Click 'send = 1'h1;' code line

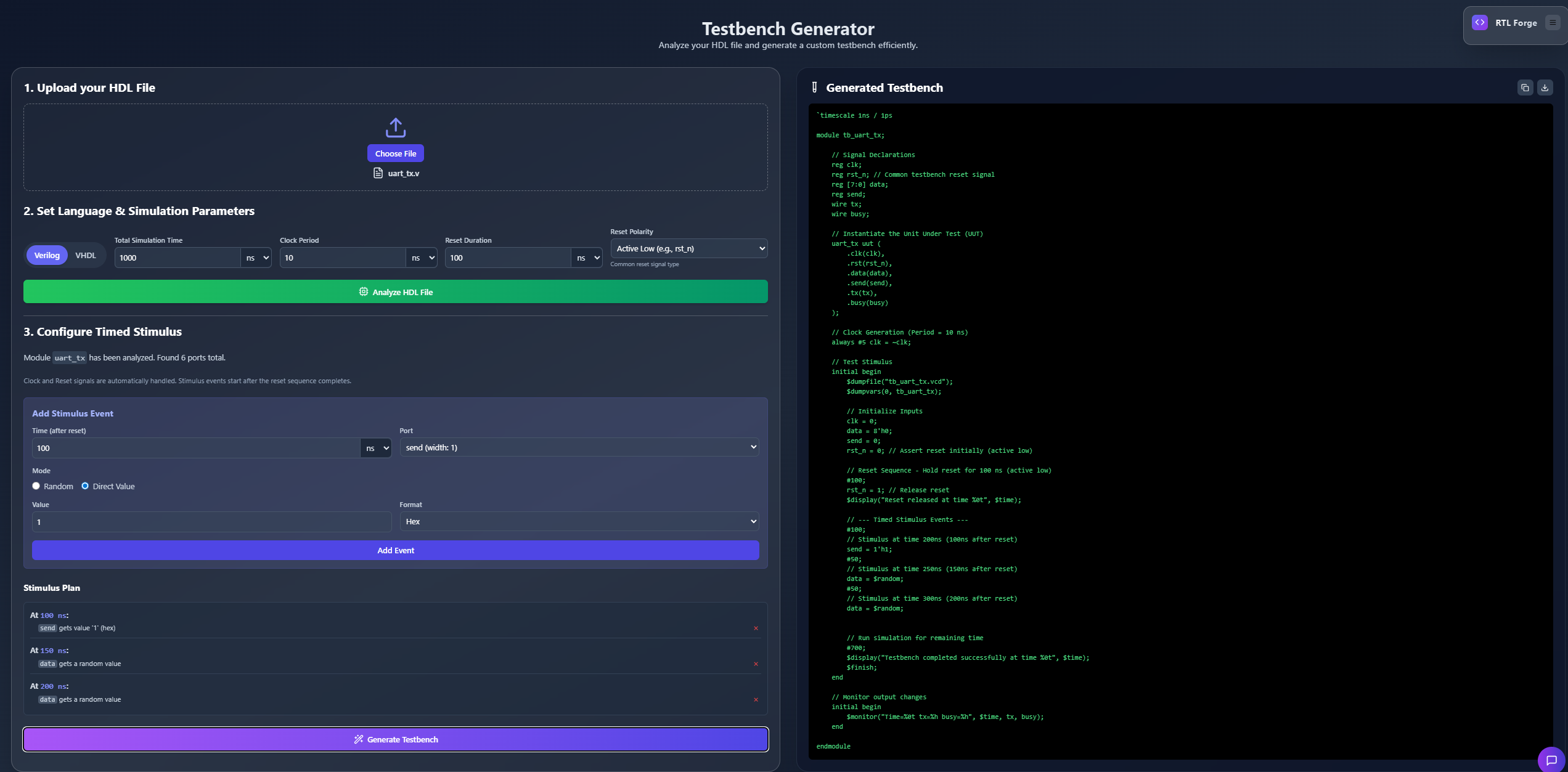tap(869, 549)
